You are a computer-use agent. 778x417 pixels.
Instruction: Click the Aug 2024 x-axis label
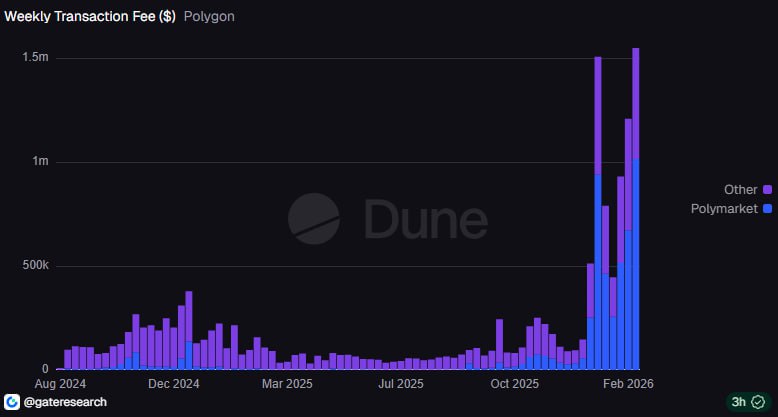[x=59, y=383]
